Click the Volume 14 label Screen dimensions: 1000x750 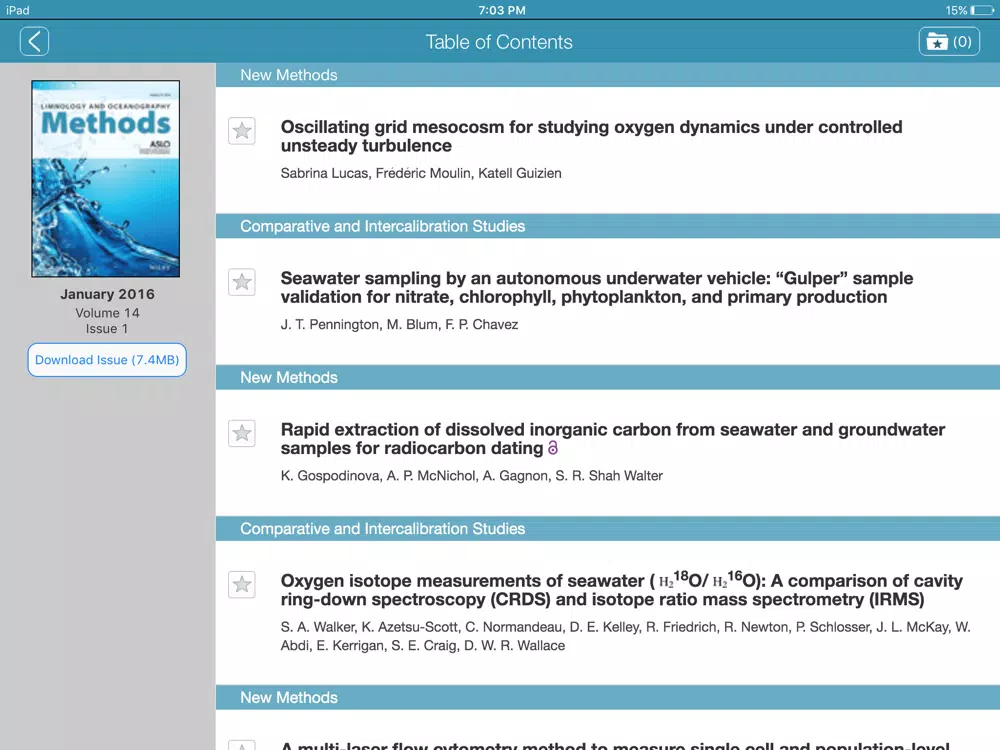click(107, 313)
